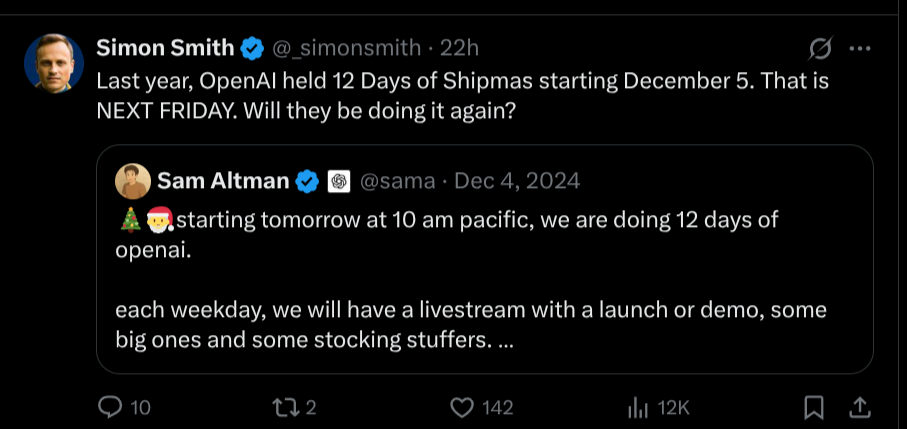Open Sam Altman's small avatar
The width and height of the screenshot is (907, 429).
coord(133,181)
